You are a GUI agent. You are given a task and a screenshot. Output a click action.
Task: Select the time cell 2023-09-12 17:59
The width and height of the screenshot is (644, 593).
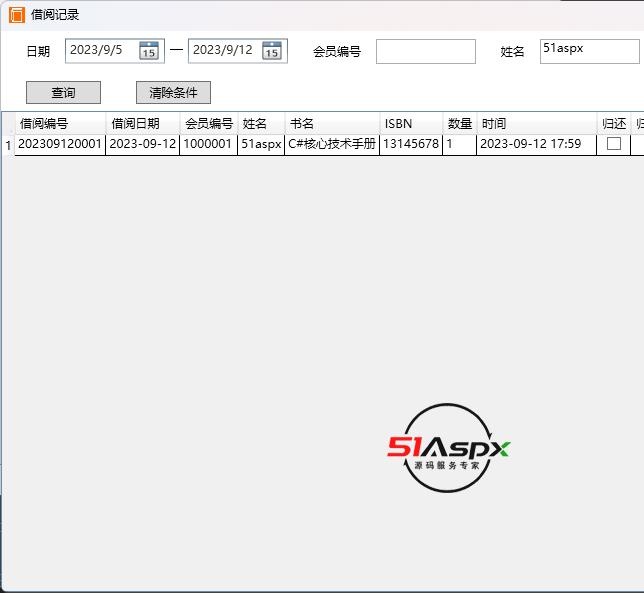pos(537,145)
